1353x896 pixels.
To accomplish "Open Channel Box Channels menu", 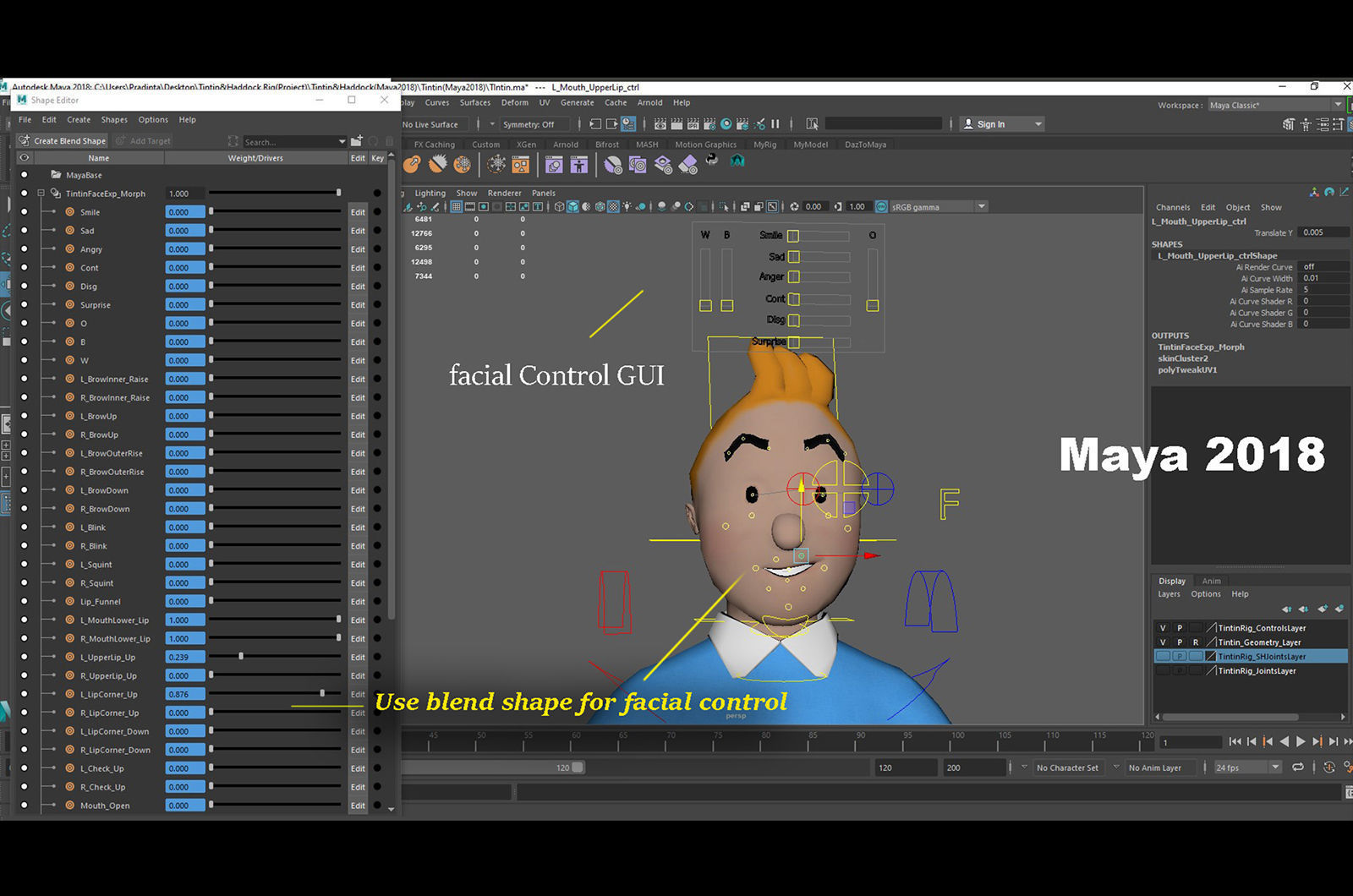I will point(1173,207).
